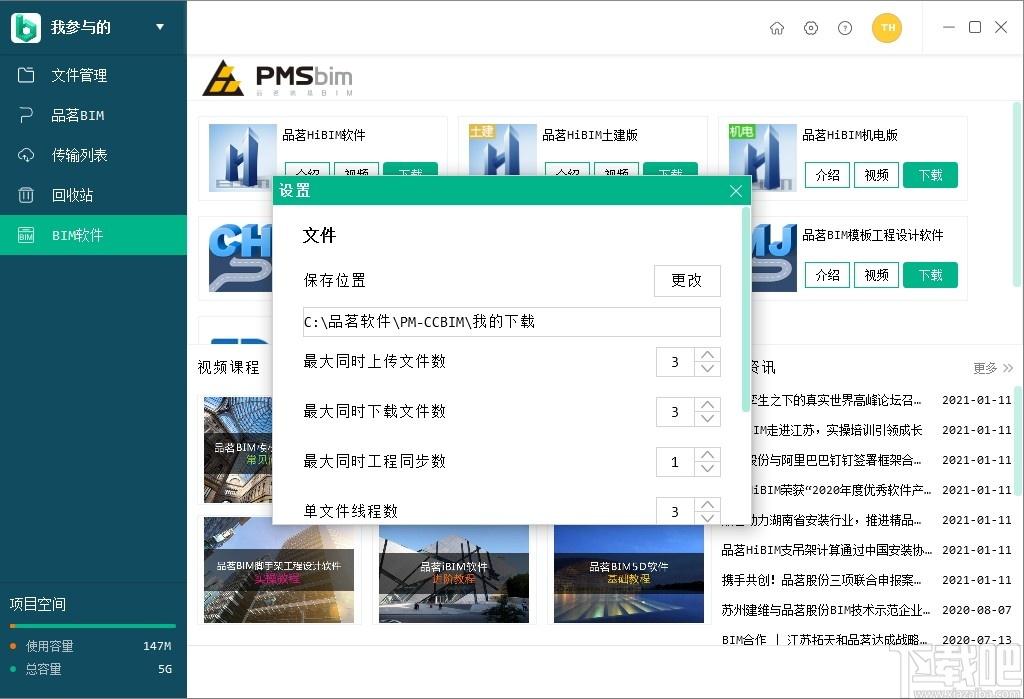This screenshot has height=699, width=1024.
Task: Click the 品茗HiBIM软件 product icon
Action: coord(242,157)
